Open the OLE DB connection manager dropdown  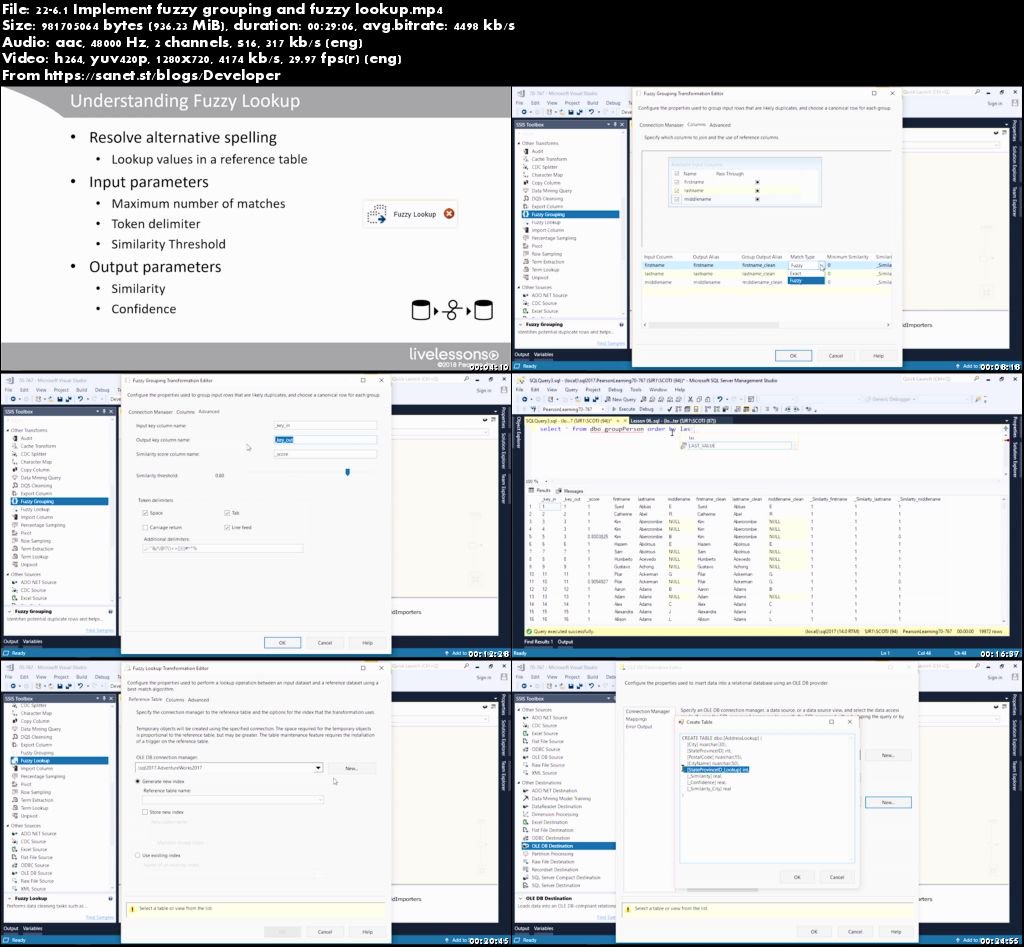point(318,768)
